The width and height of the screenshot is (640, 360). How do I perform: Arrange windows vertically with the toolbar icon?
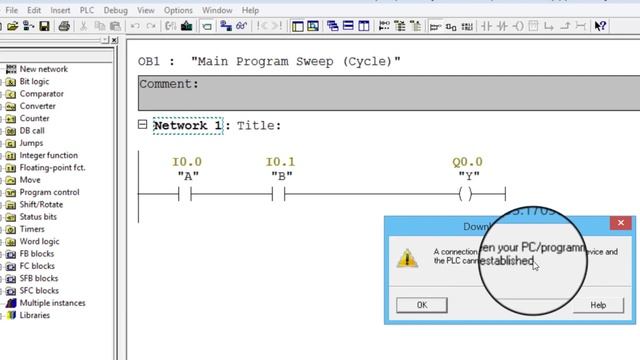tap(364, 27)
